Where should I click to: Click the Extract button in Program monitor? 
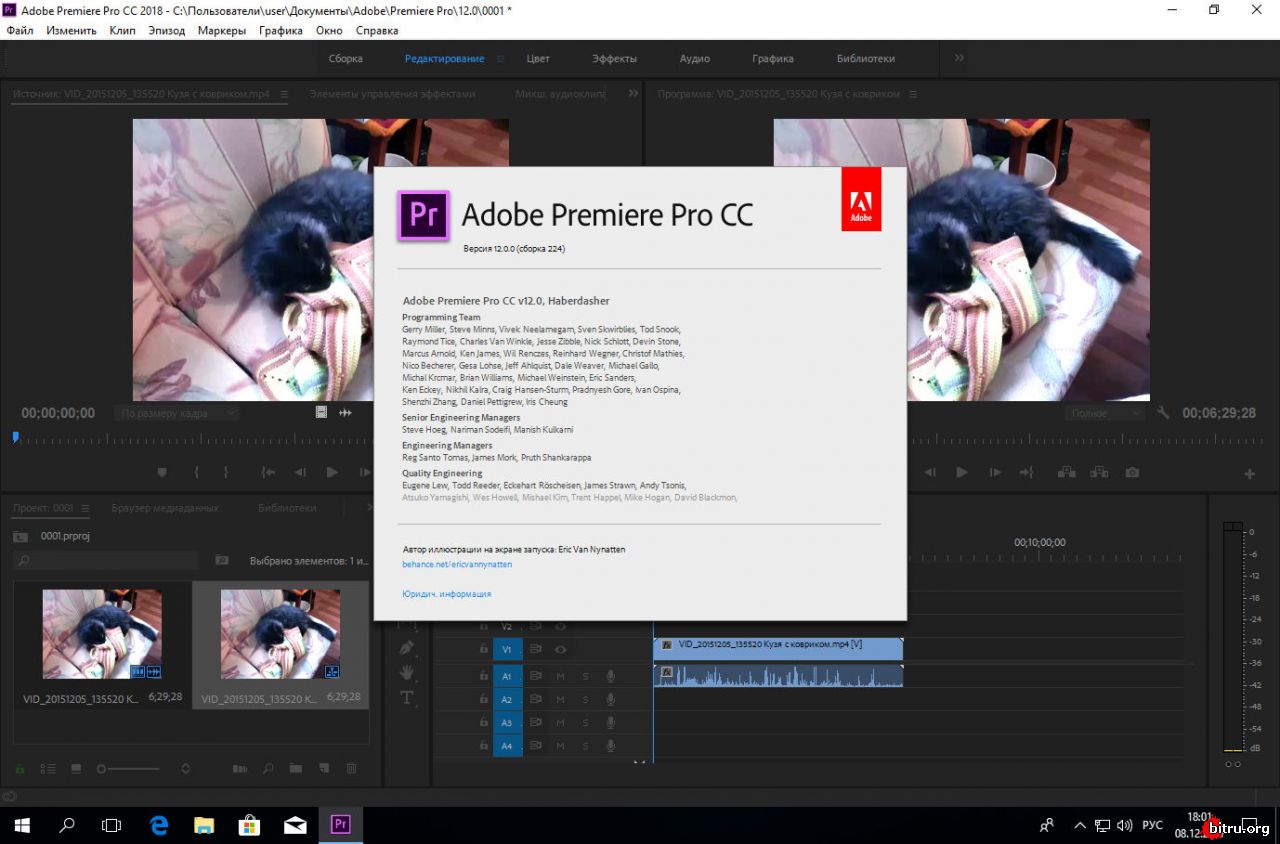1099,473
